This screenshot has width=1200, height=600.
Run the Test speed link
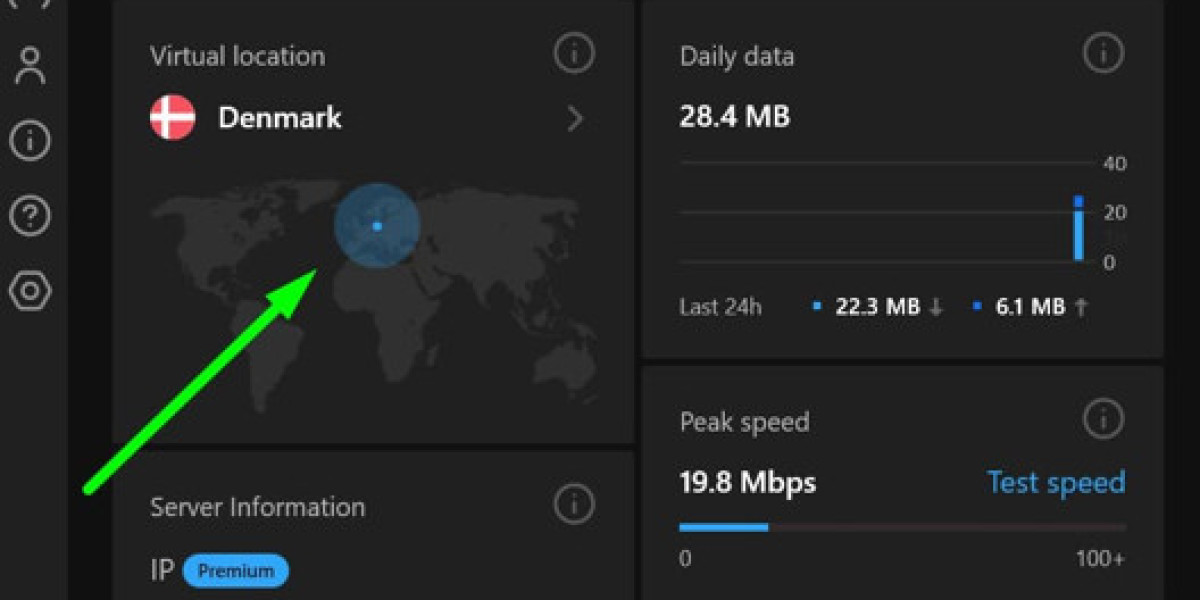click(x=1056, y=483)
